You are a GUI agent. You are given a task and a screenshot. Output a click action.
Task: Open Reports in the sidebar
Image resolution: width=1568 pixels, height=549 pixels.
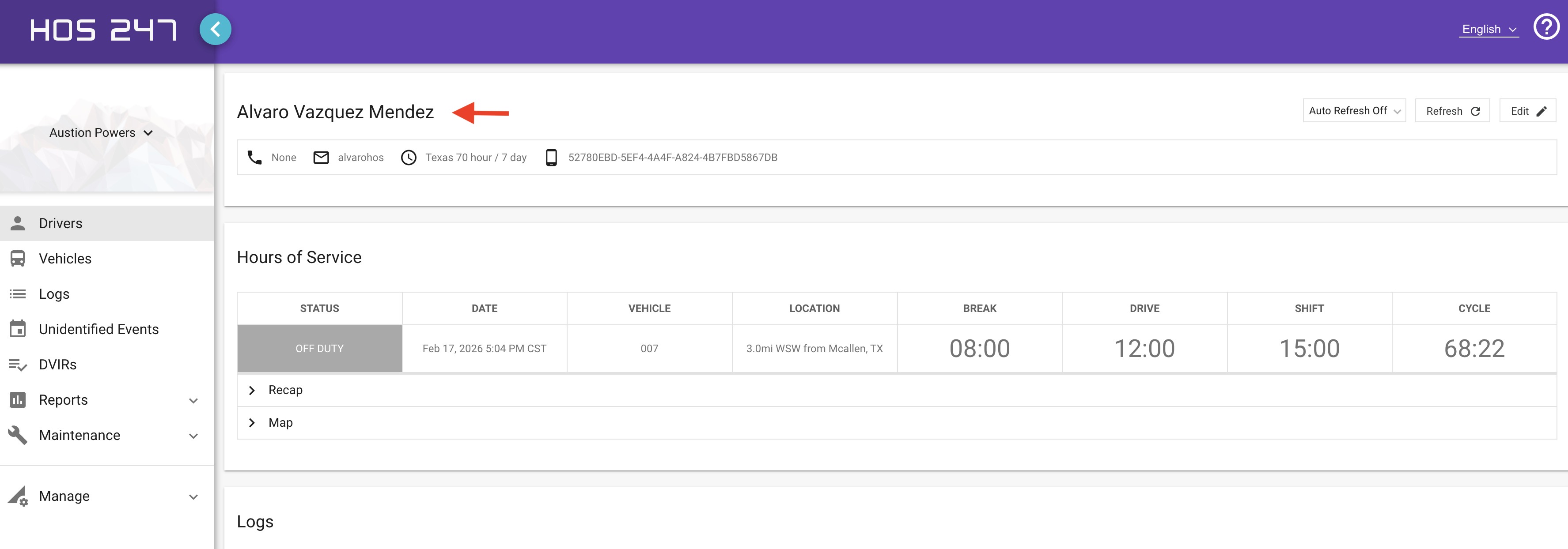(x=106, y=400)
